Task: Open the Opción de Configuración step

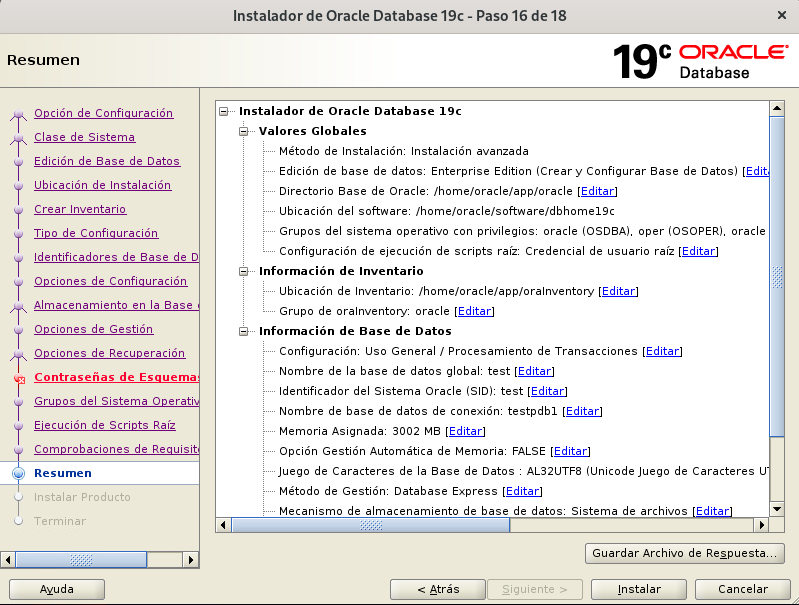Action: [x=103, y=113]
